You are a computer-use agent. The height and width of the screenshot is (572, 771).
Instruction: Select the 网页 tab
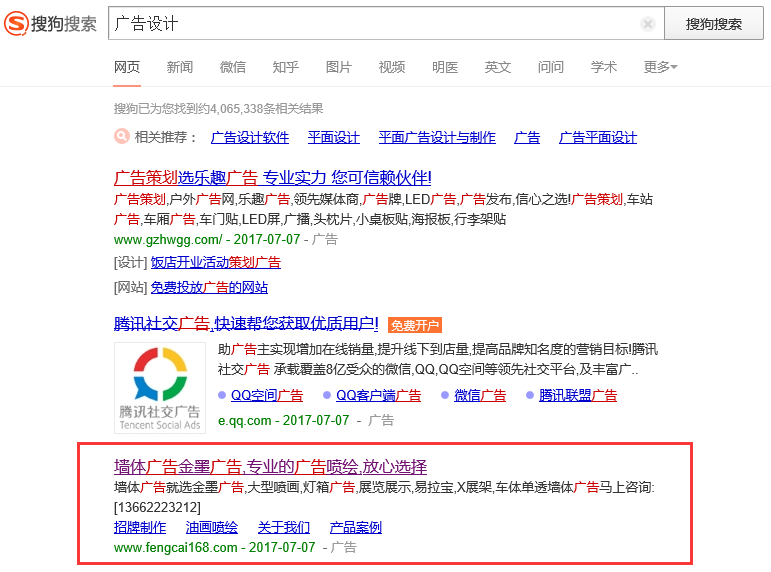coord(127,67)
